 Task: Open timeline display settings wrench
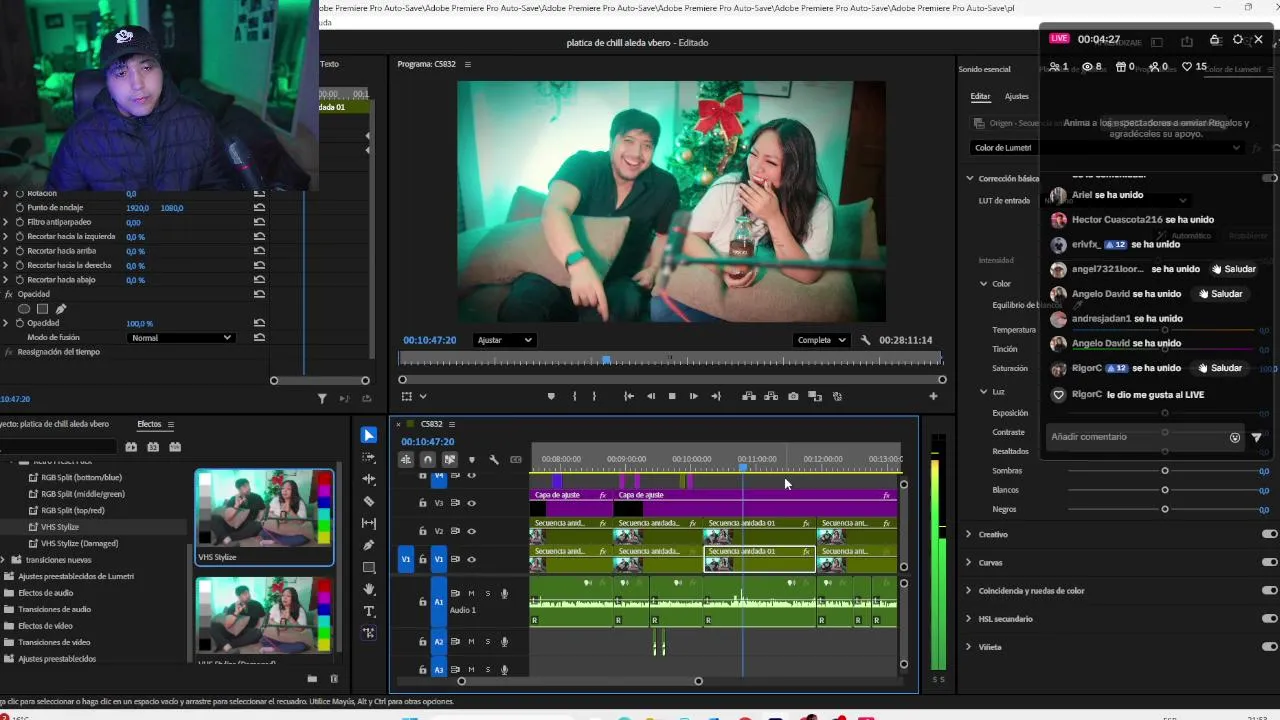(x=494, y=460)
